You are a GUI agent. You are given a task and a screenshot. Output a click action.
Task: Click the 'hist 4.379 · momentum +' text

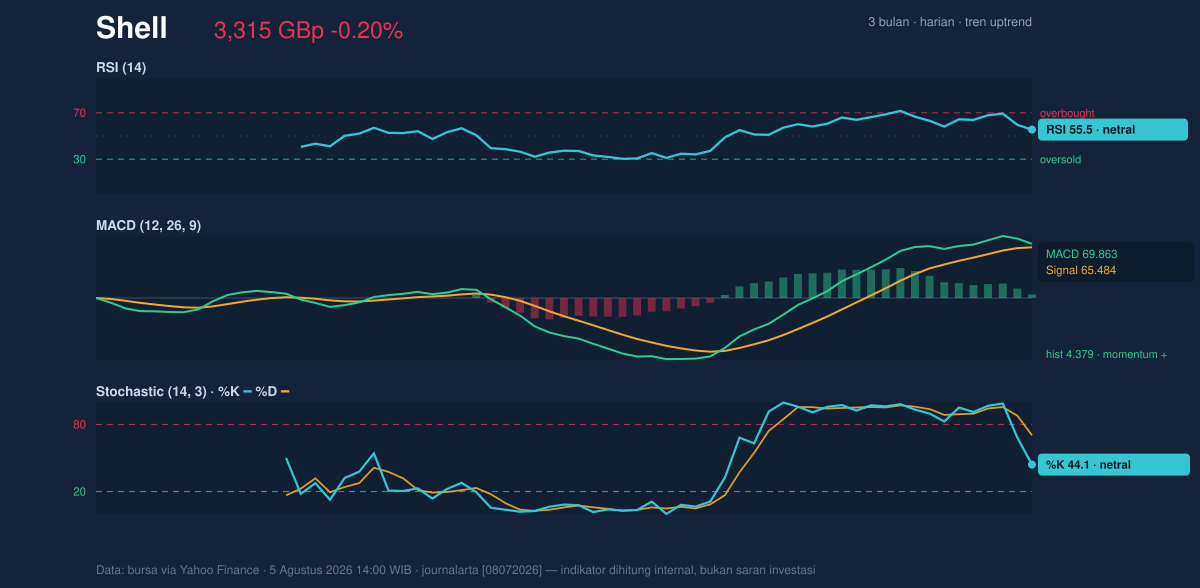[1106, 354]
